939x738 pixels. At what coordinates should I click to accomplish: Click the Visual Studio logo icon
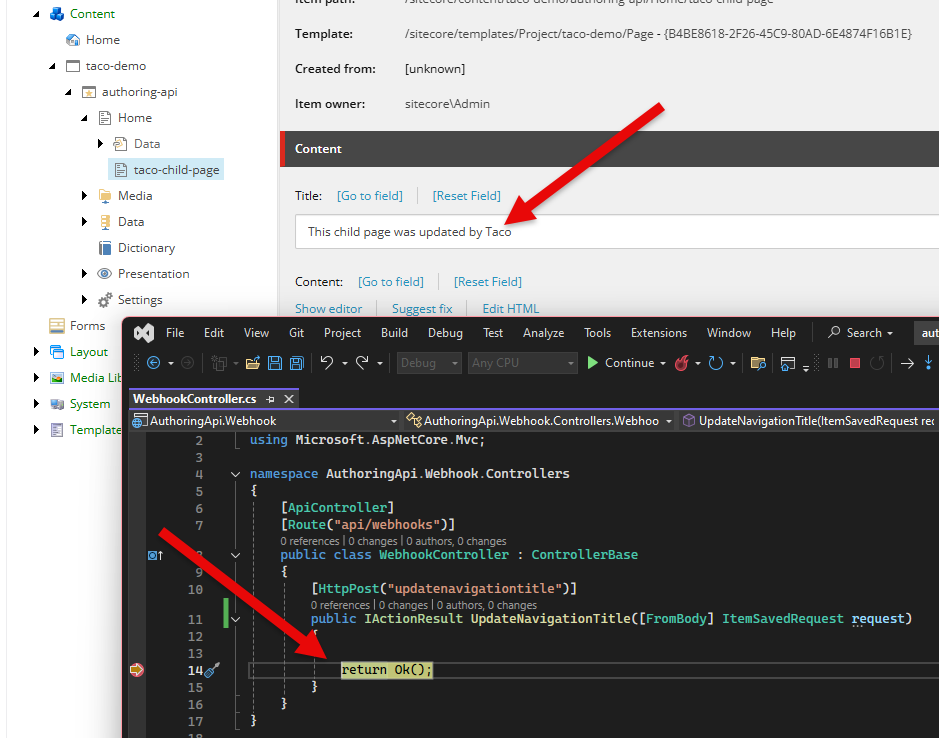click(143, 333)
